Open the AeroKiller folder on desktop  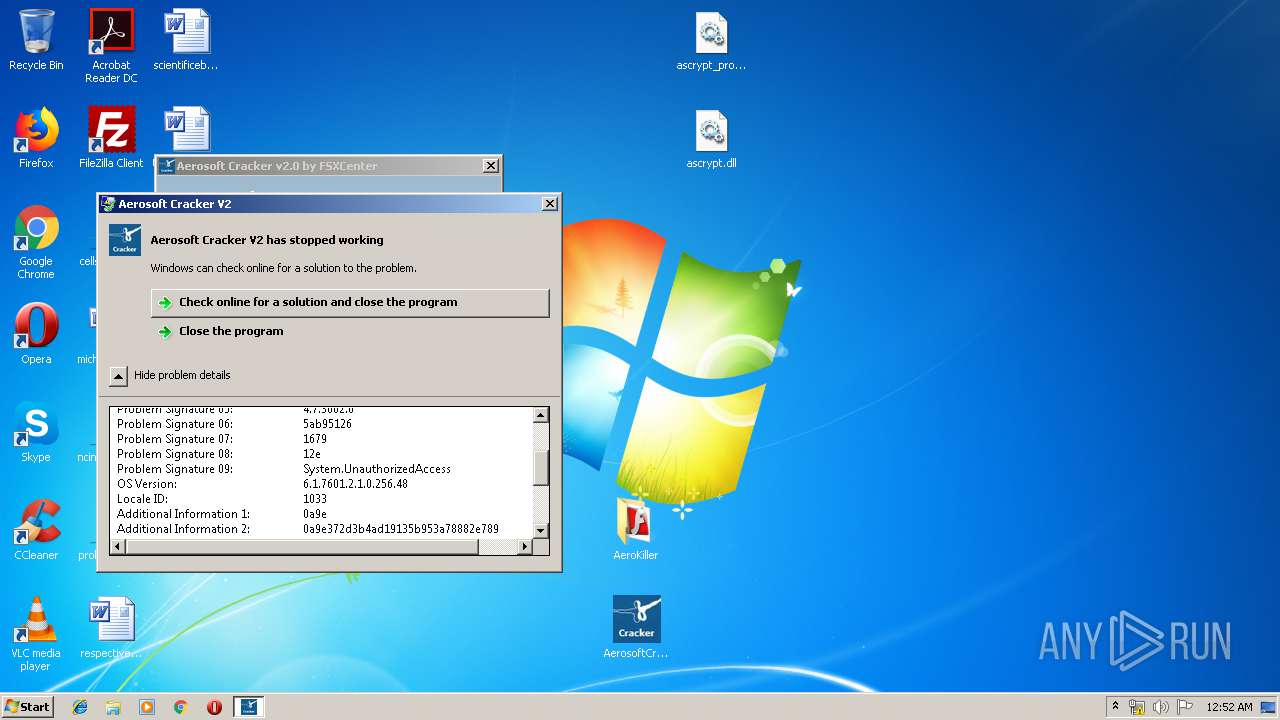[x=636, y=530]
